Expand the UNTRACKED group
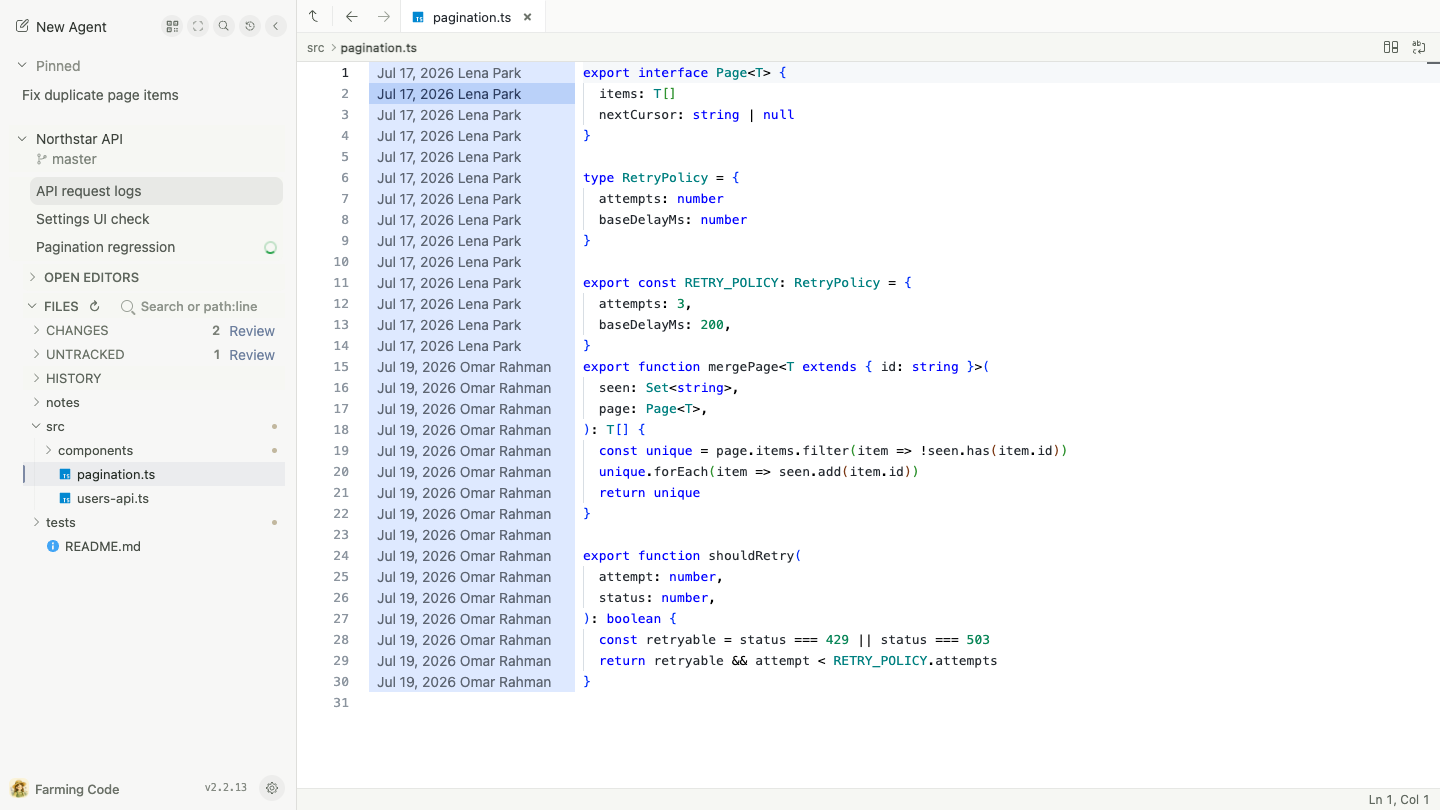The height and width of the screenshot is (810, 1440). (37, 354)
